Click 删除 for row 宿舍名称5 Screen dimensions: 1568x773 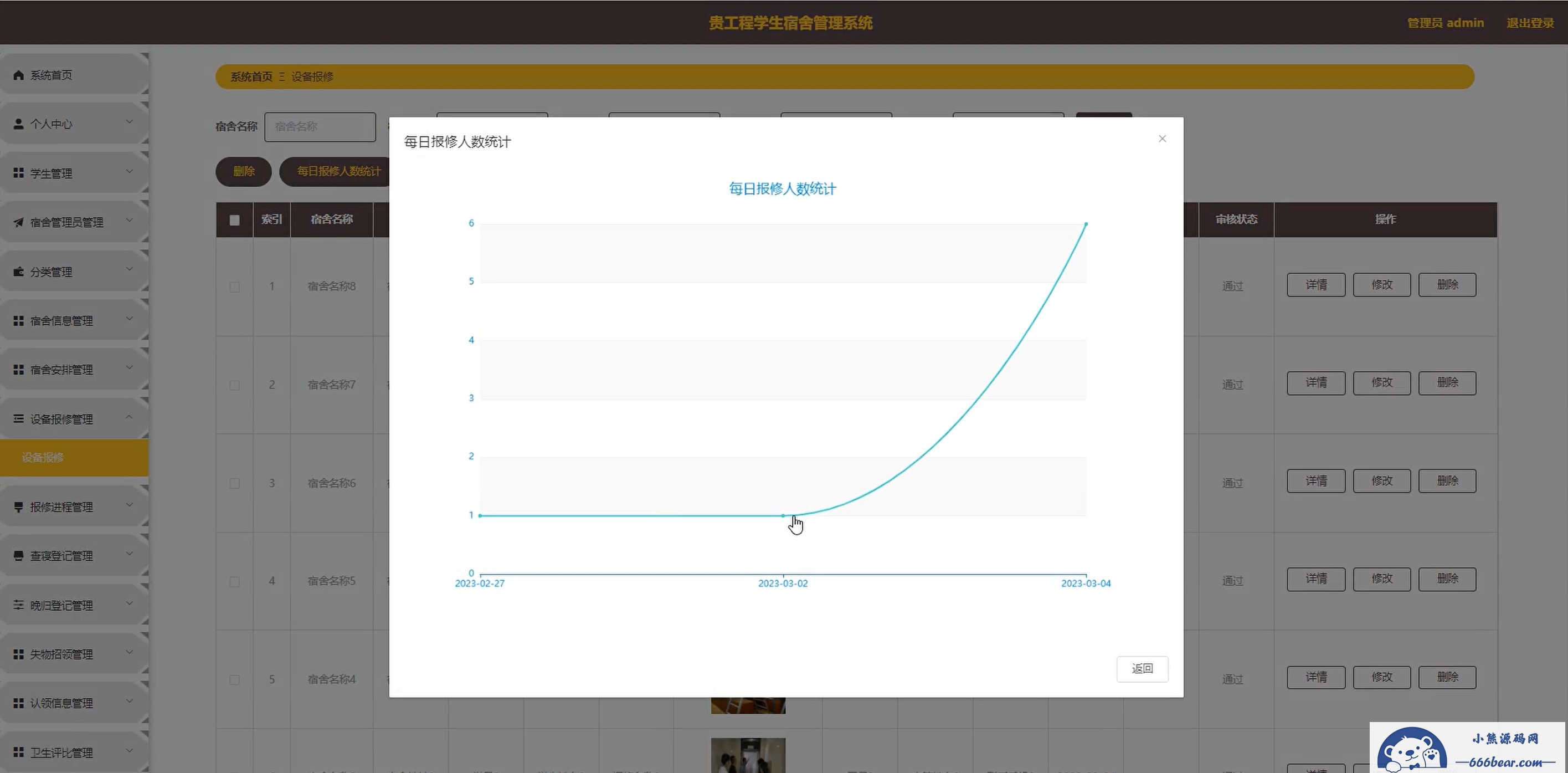1447,579
